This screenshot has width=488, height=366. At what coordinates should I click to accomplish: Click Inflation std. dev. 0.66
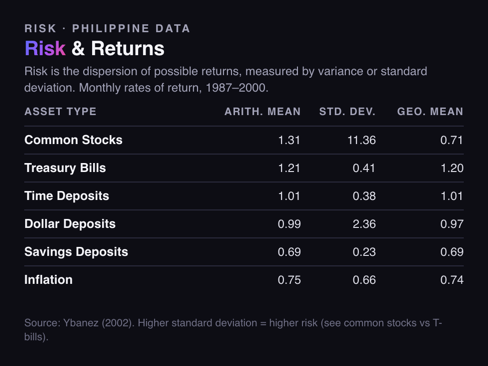pos(364,280)
